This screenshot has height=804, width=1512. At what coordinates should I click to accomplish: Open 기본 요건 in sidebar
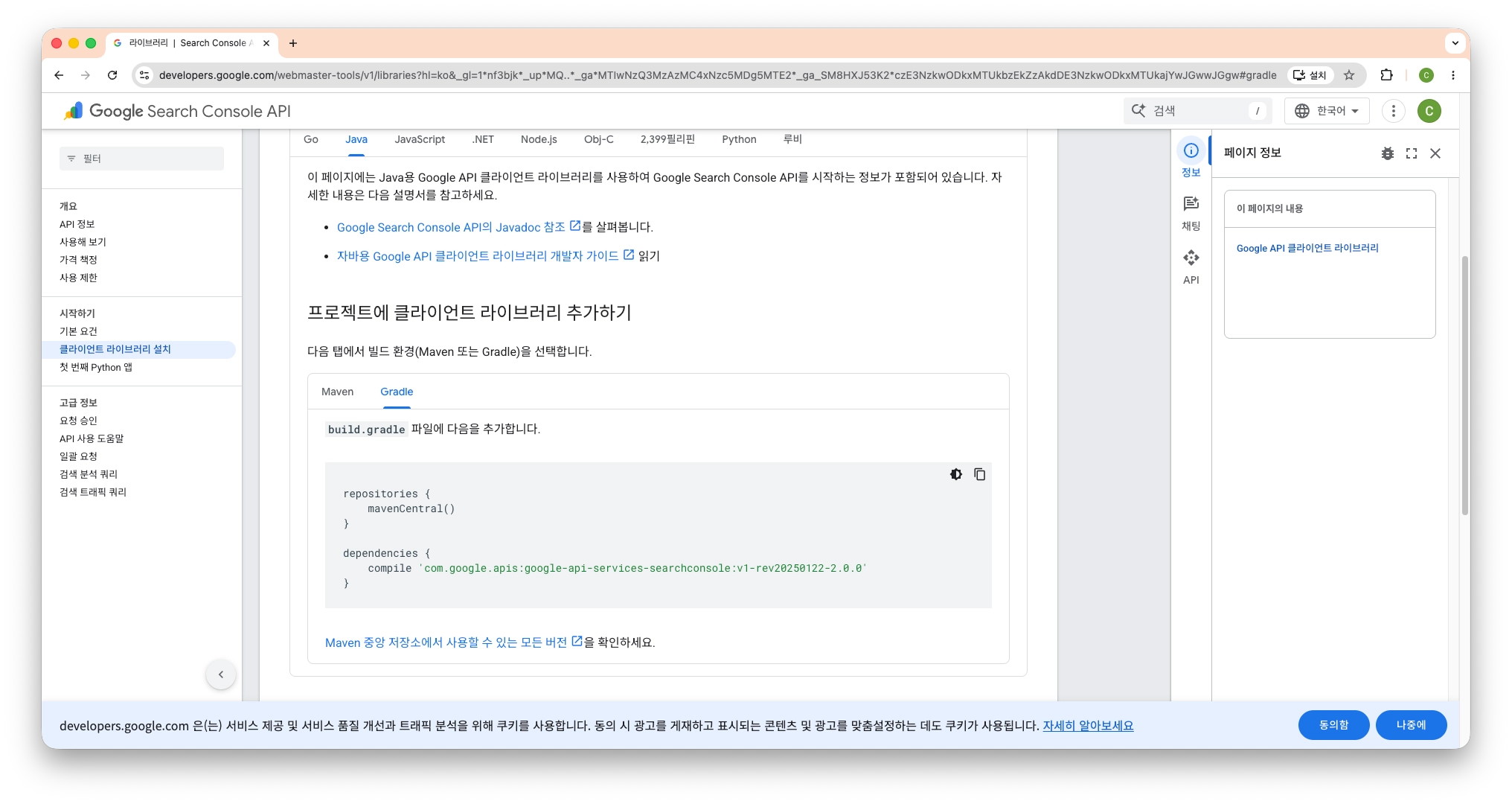click(x=78, y=331)
